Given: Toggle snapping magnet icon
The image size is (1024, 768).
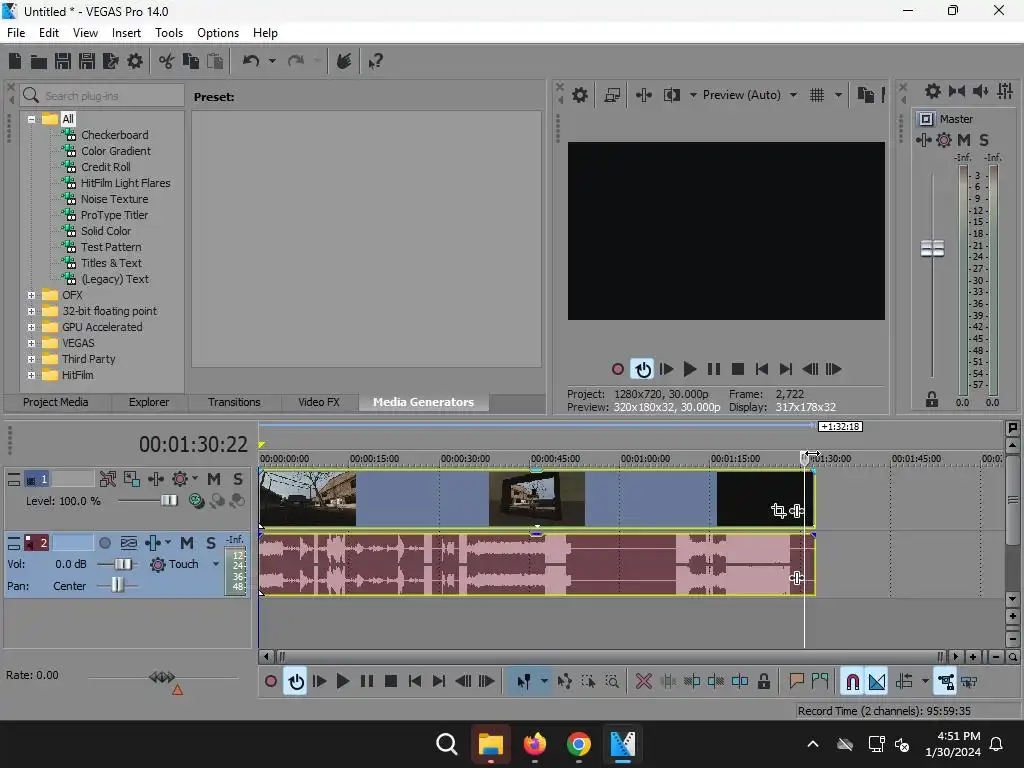Looking at the screenshot, I should click(852, 682).
